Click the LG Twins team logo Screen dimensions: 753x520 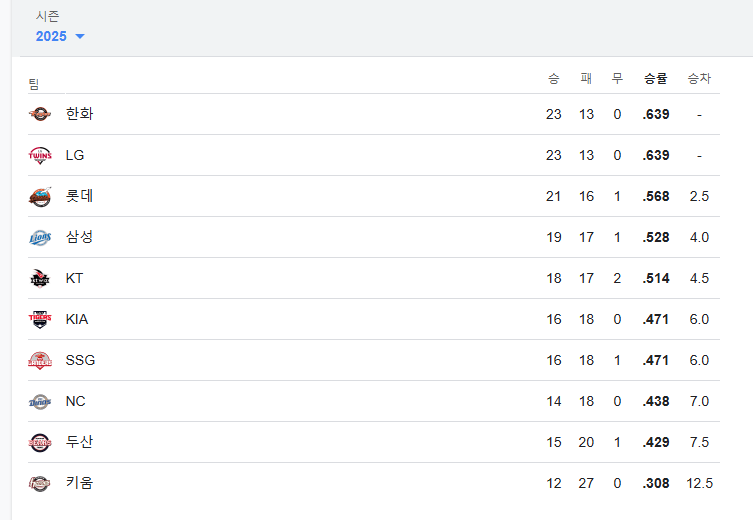pos(39,155)
